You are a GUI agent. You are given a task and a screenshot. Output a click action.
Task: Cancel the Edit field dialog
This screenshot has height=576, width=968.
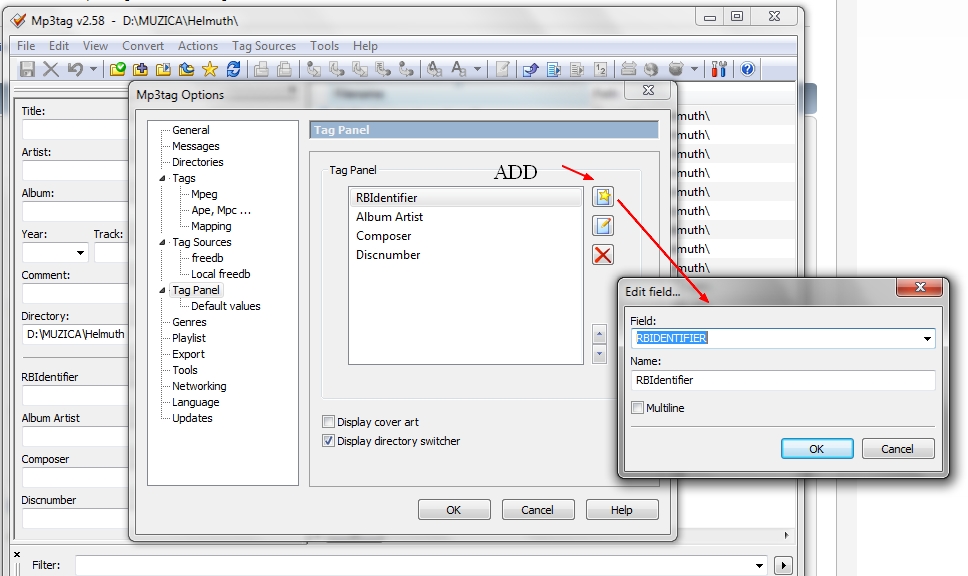[898, 449]
